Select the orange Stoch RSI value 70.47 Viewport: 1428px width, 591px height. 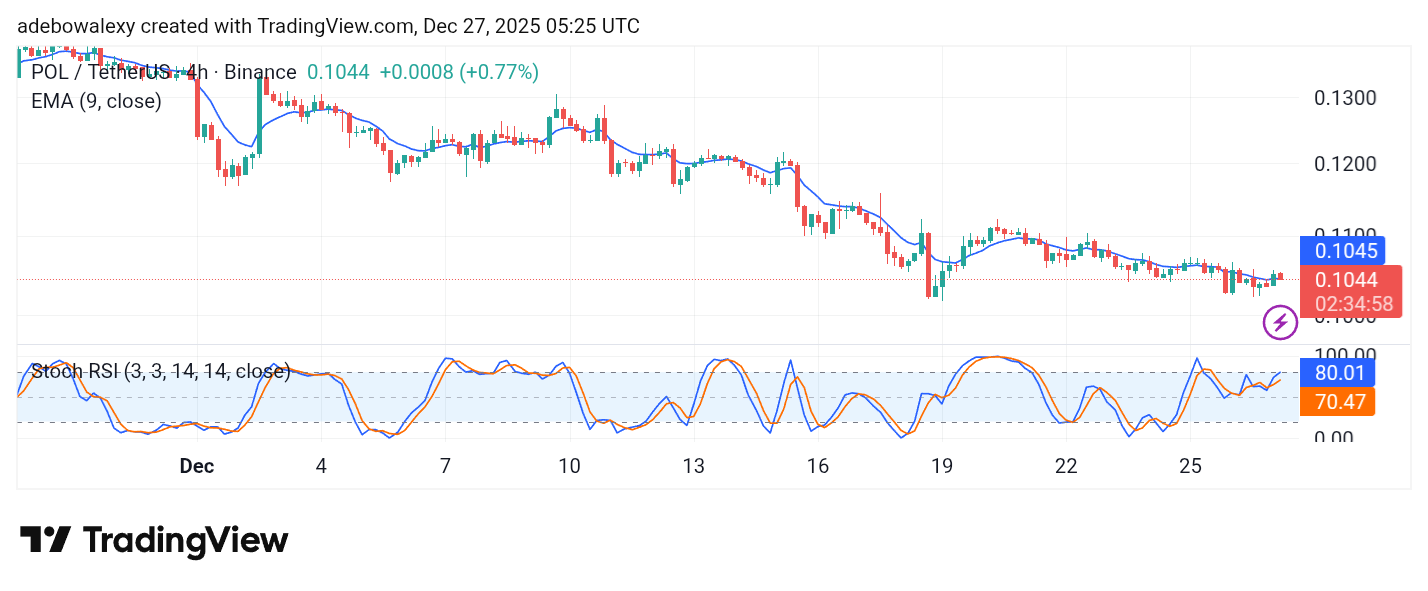1337,402
